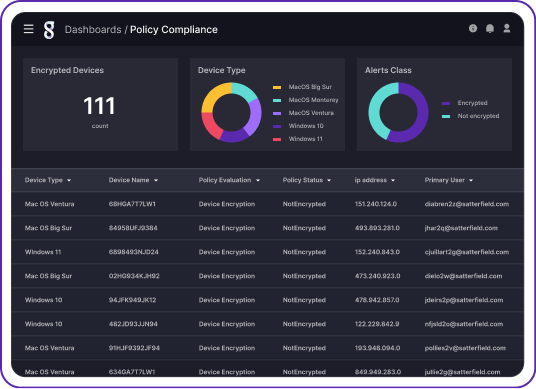Sort by Device Type column arrow
Image resolution: width=536 pixels, height=389 pixels.
tap(69, 180)
